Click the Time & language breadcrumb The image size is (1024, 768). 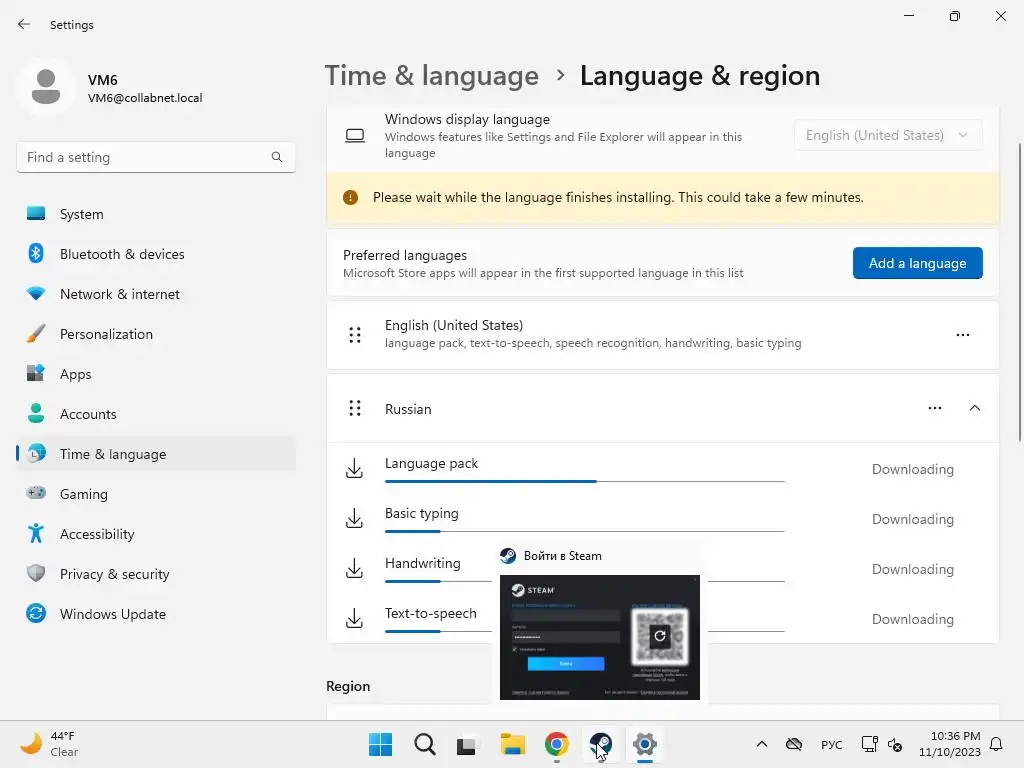pos(432,76)
